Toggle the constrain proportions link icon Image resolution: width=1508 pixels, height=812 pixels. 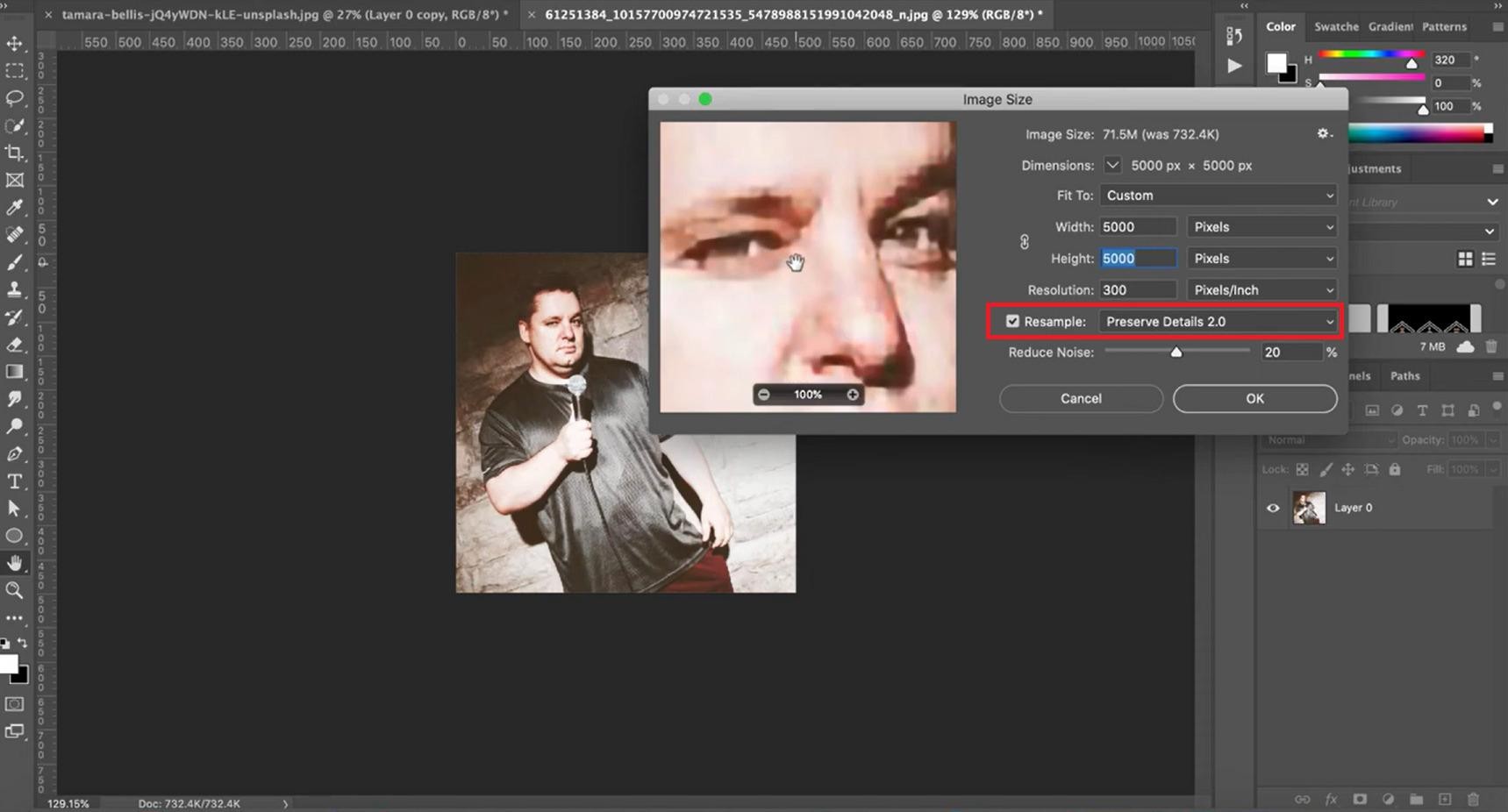point(1024,242)
